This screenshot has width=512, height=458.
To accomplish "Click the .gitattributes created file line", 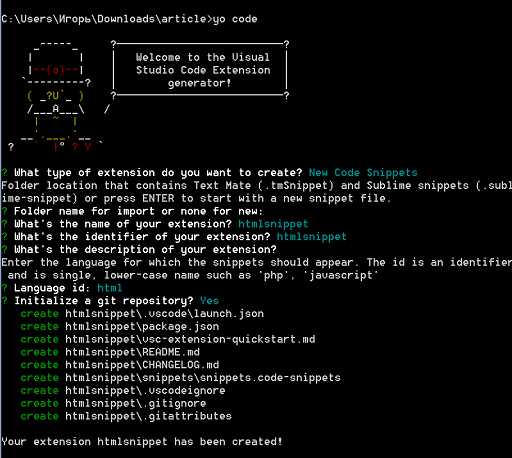I will tap(126, 416).
